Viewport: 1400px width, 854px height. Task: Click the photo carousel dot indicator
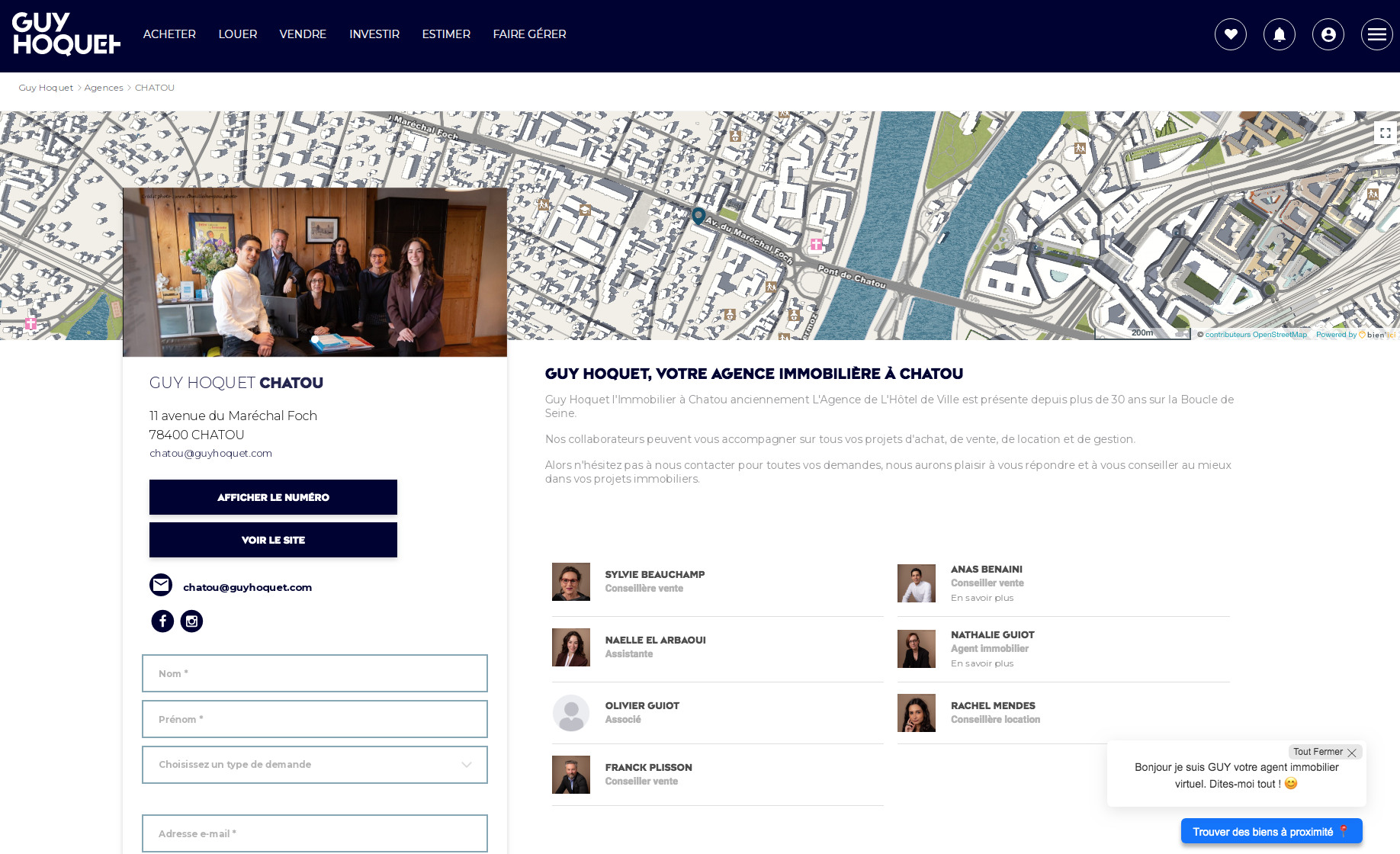click(x=315, y=339)
